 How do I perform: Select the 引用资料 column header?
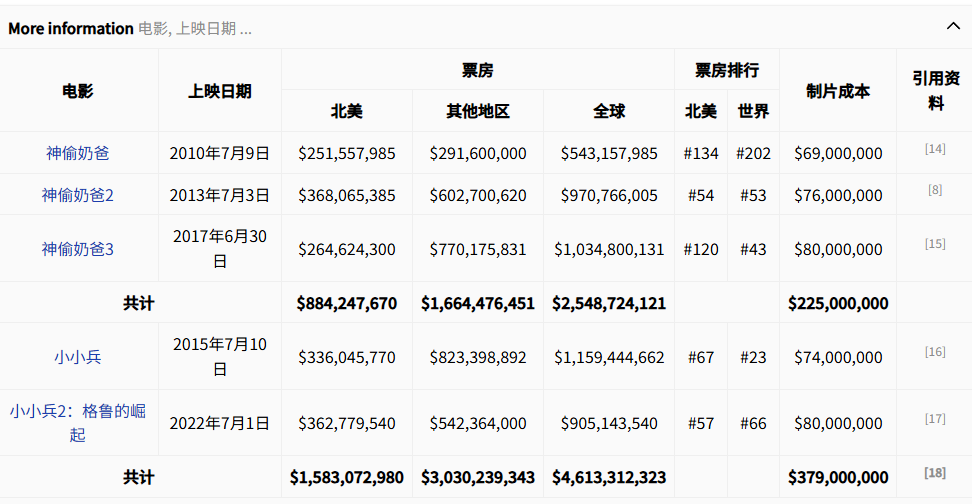(x=935, y=91)
